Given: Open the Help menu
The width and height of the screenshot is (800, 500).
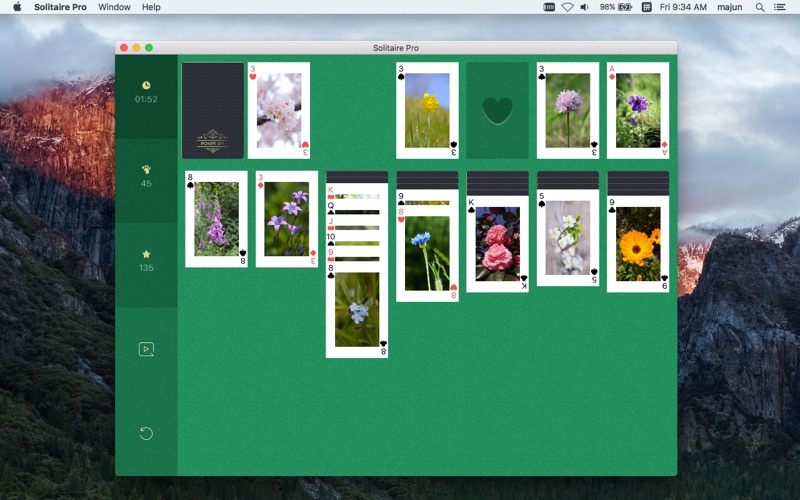Looking at the screenshot, I should (x=151, y=7).
